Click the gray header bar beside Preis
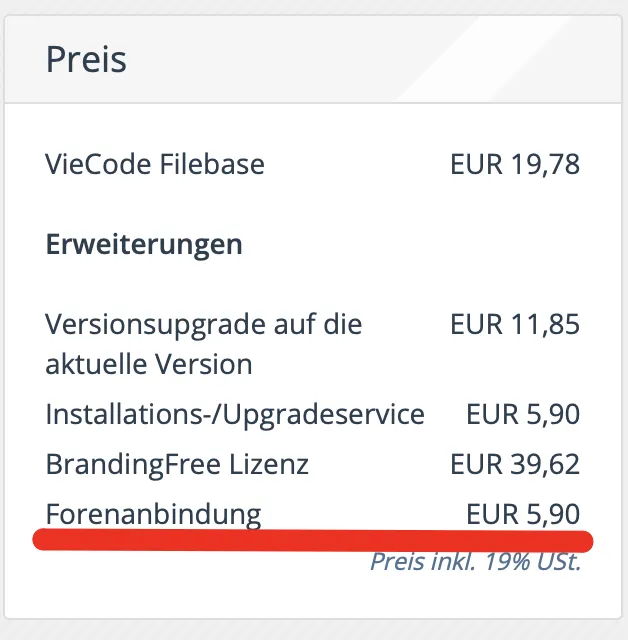The width and height of the screenshot is (628, 640). click(x=367, y=60)
